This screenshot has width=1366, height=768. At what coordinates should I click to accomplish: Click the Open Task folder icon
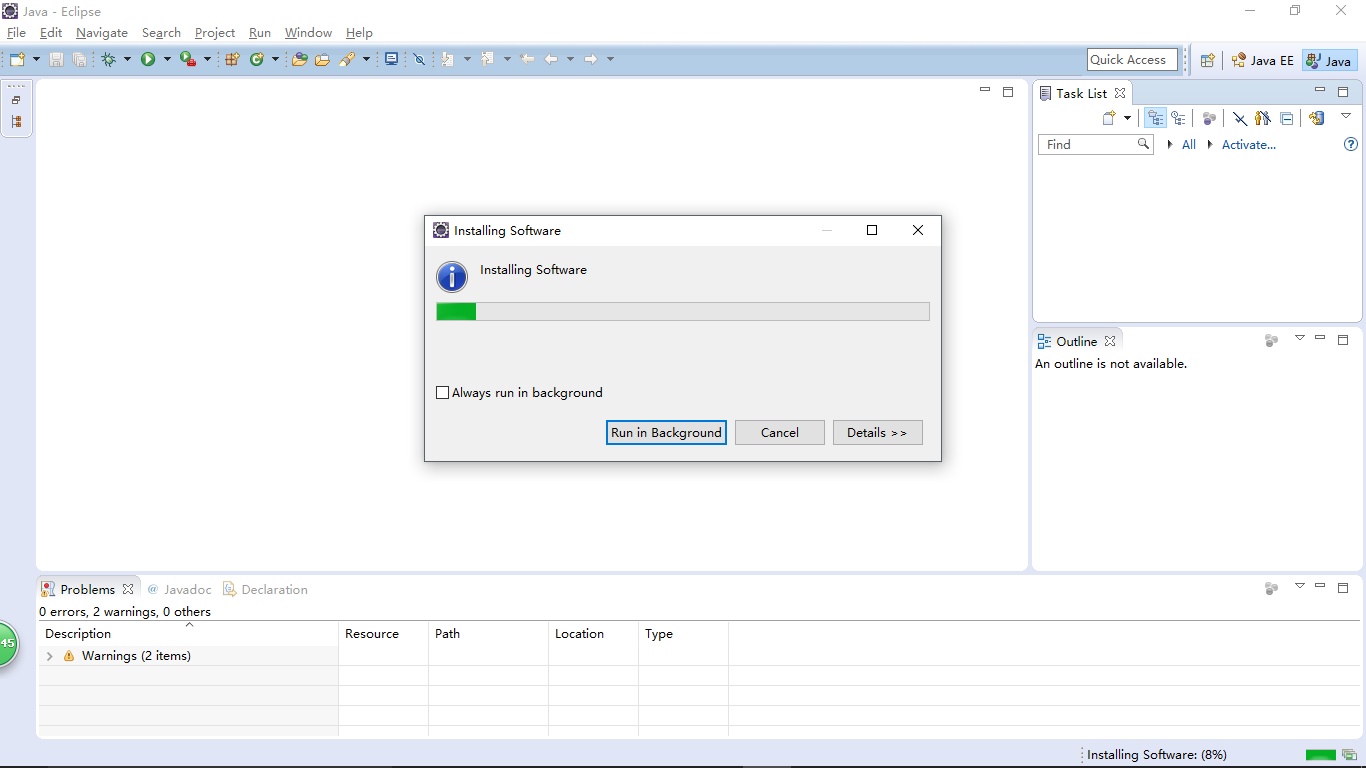click(322, 59)
